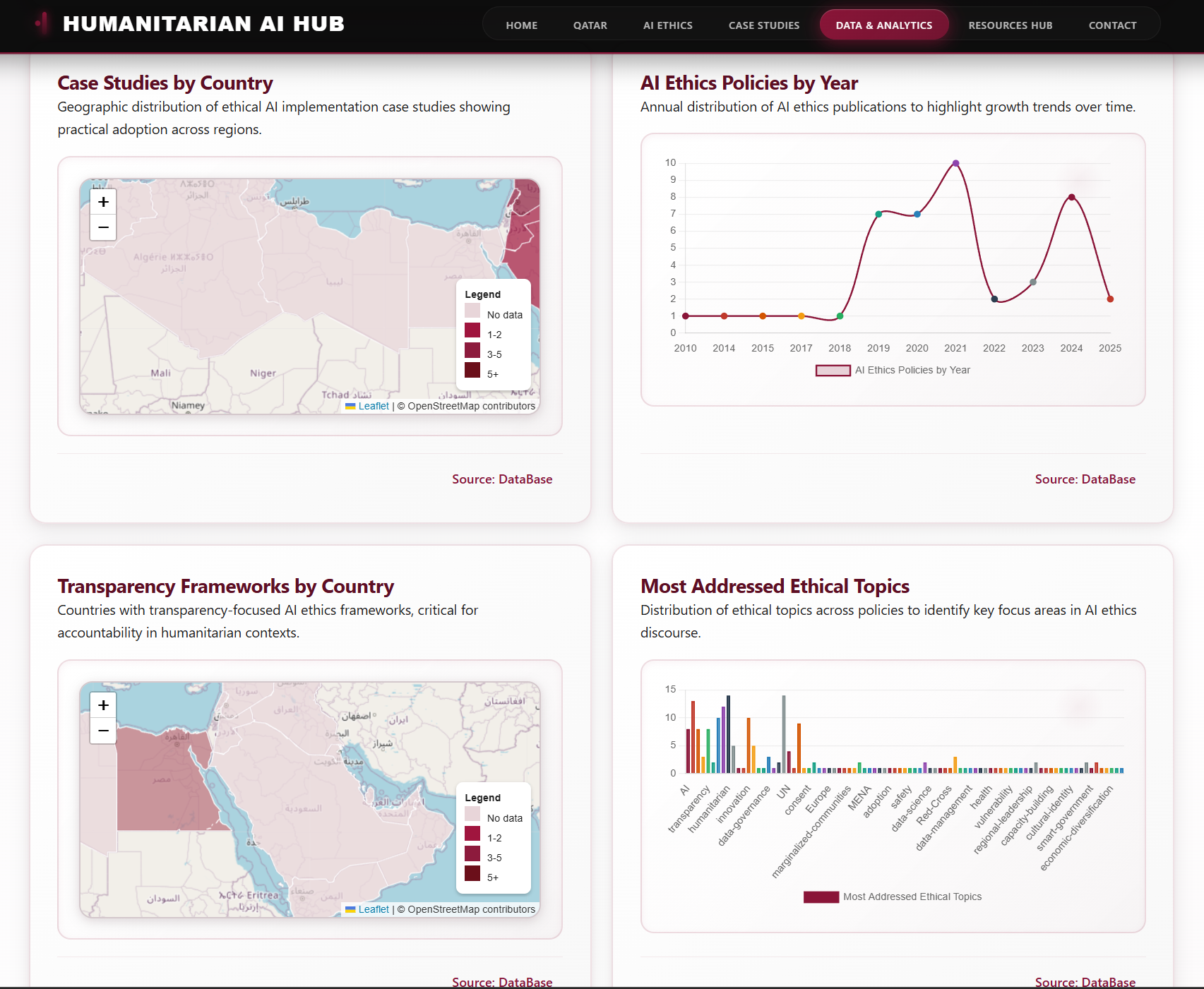Open AI Ethics navigation item
1204x989 pixels.
click(x=667, y=25)
